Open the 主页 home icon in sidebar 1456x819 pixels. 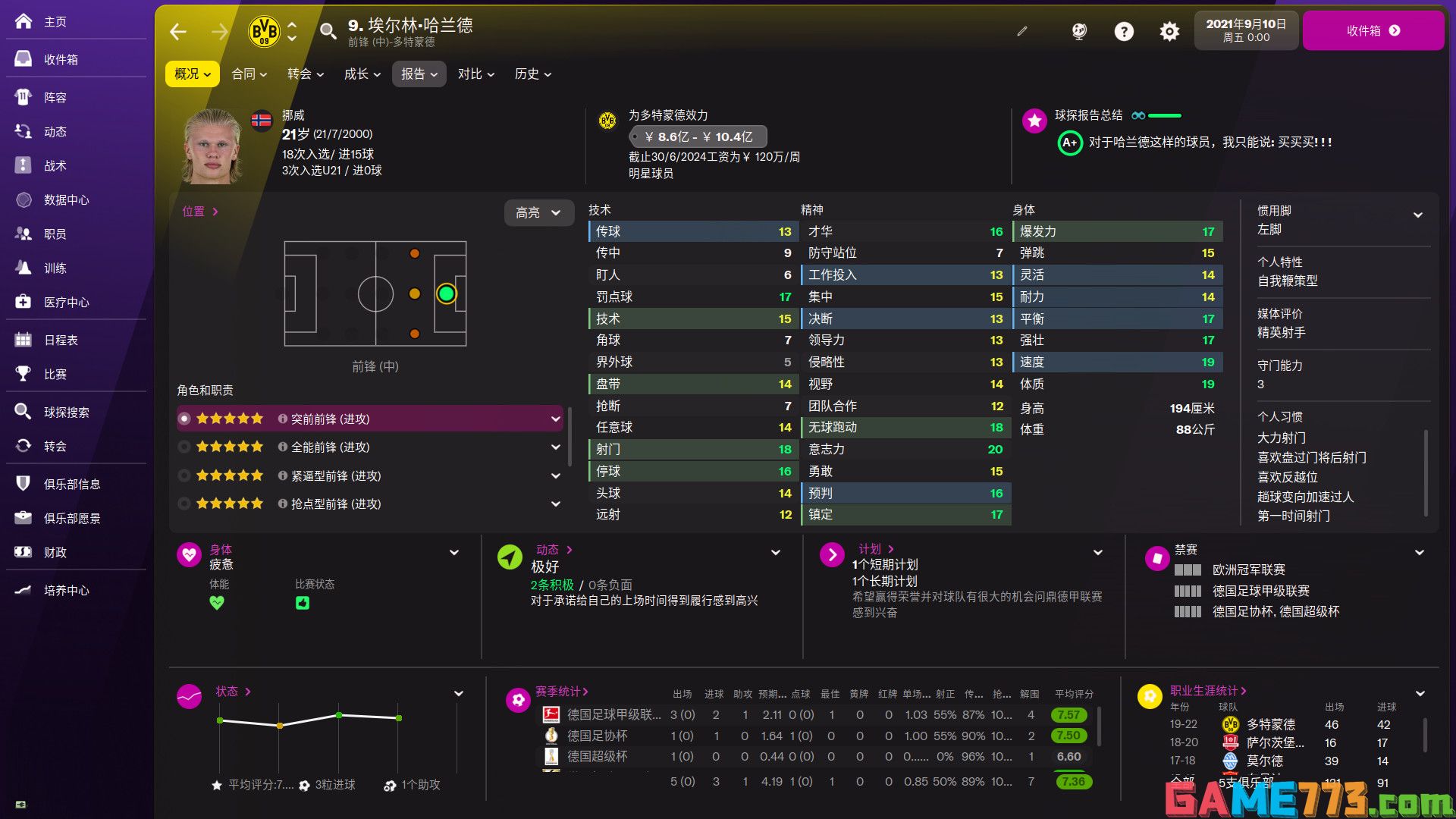click(24, 21)
